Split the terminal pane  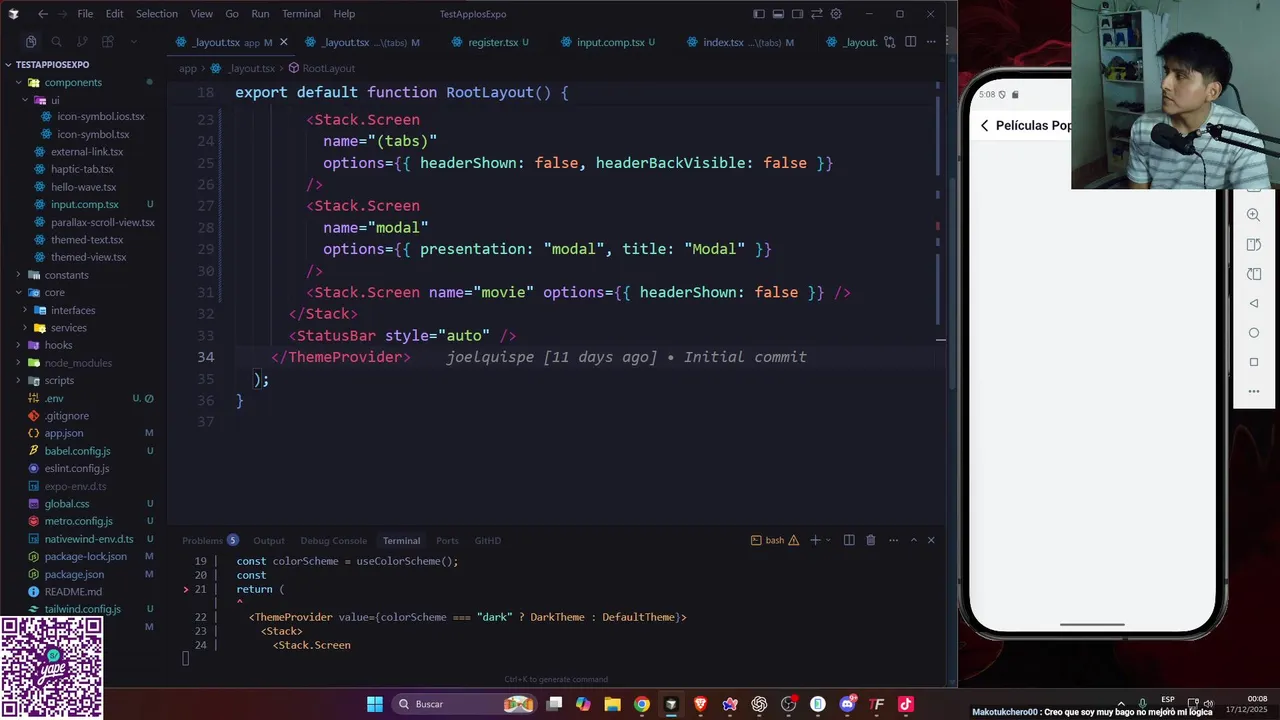coord(849,540)
